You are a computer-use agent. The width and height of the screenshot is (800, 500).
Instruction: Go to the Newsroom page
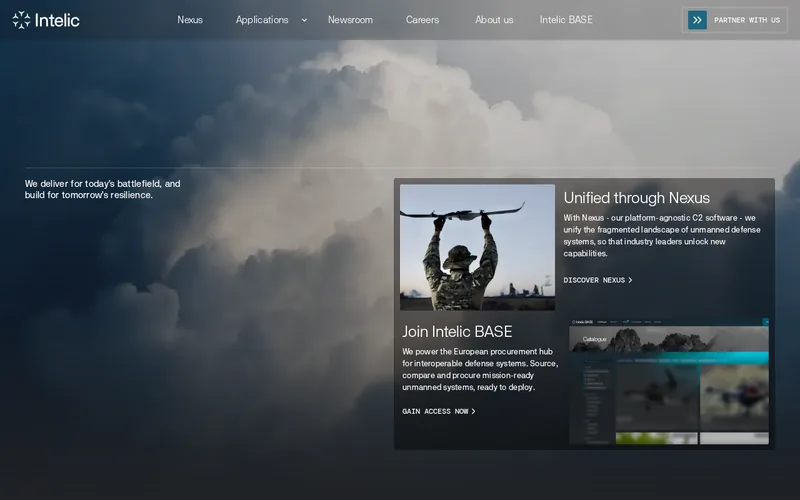(350, 20)
